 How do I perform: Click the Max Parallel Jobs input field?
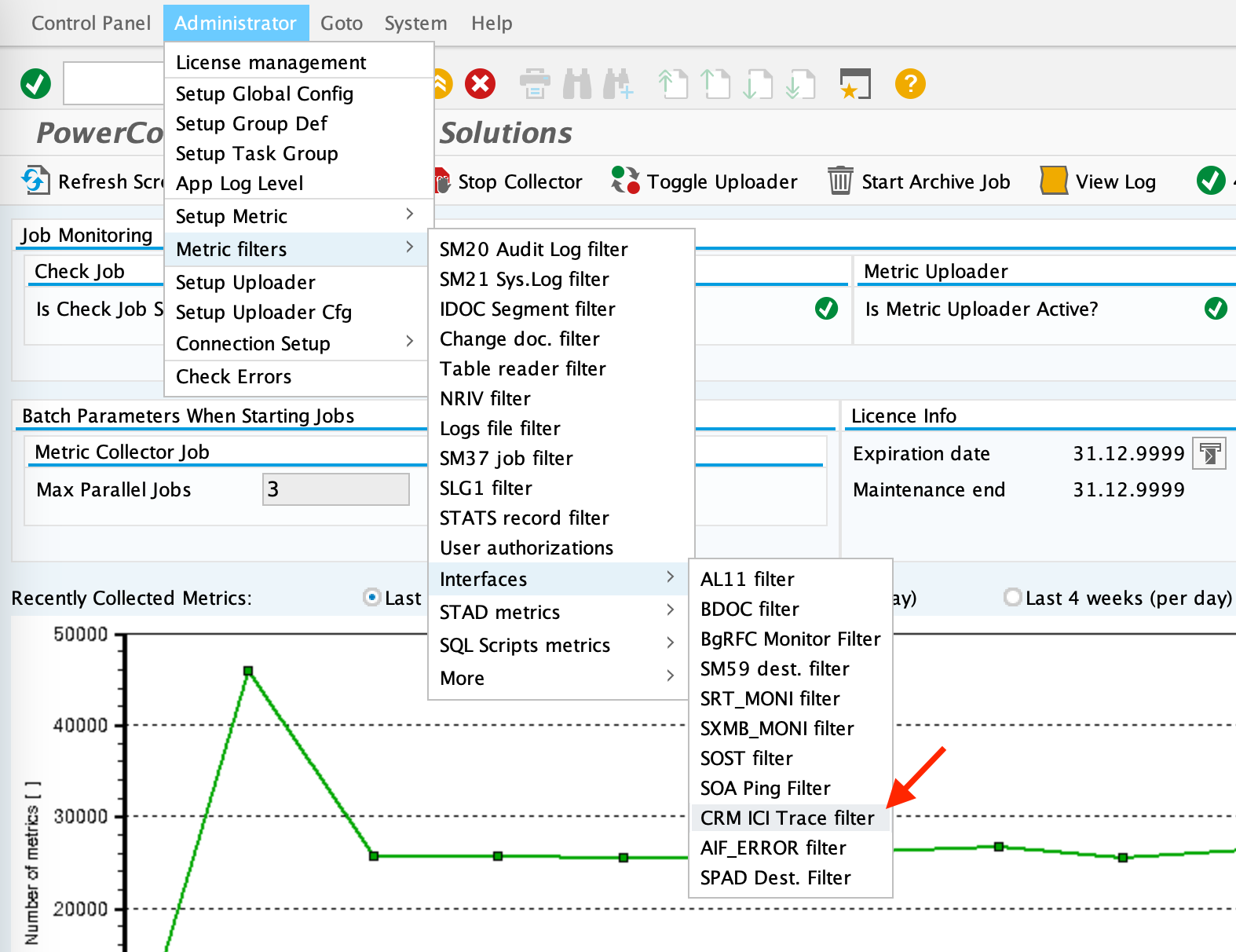point(335,489)
